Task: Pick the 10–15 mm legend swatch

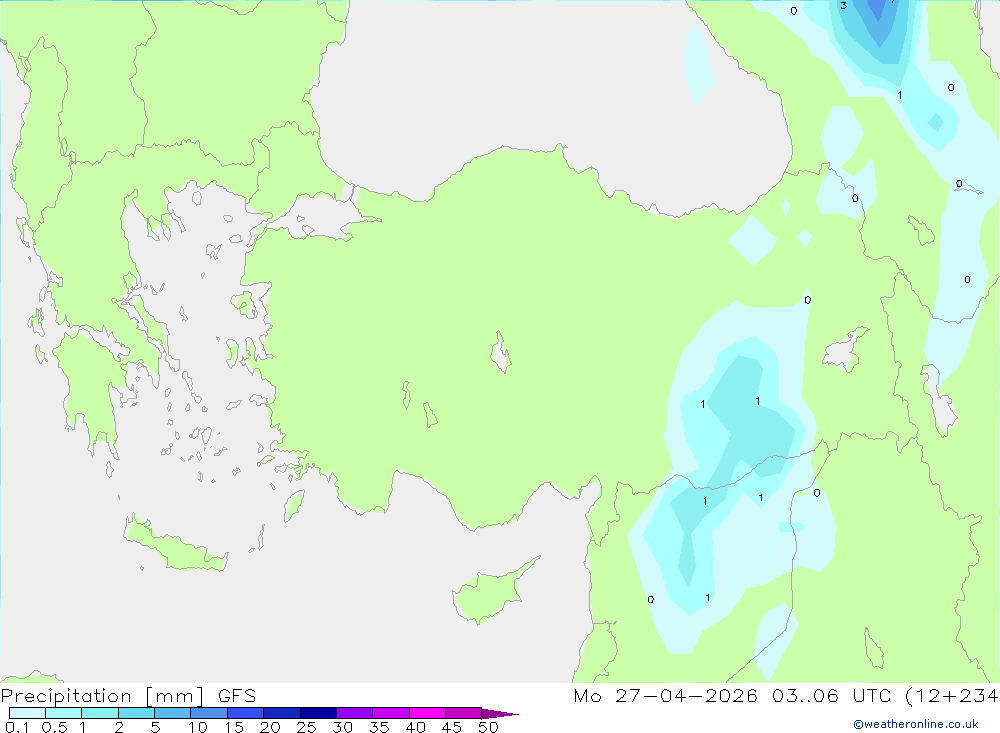Action: click(x=209, y=713)
